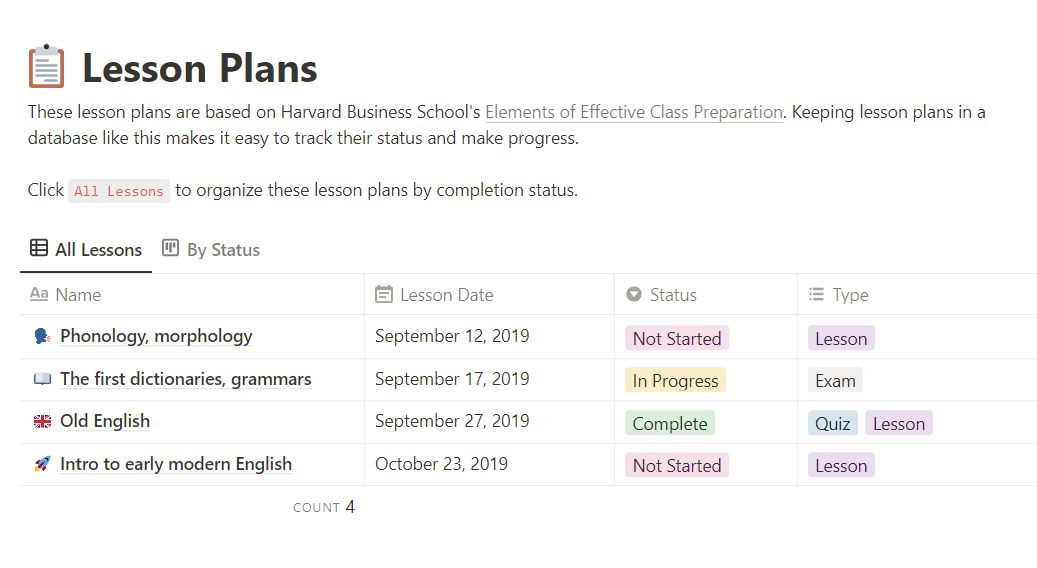Expand the COUNT calculation below the table
1037x568 pixels.
click(323, 508)
